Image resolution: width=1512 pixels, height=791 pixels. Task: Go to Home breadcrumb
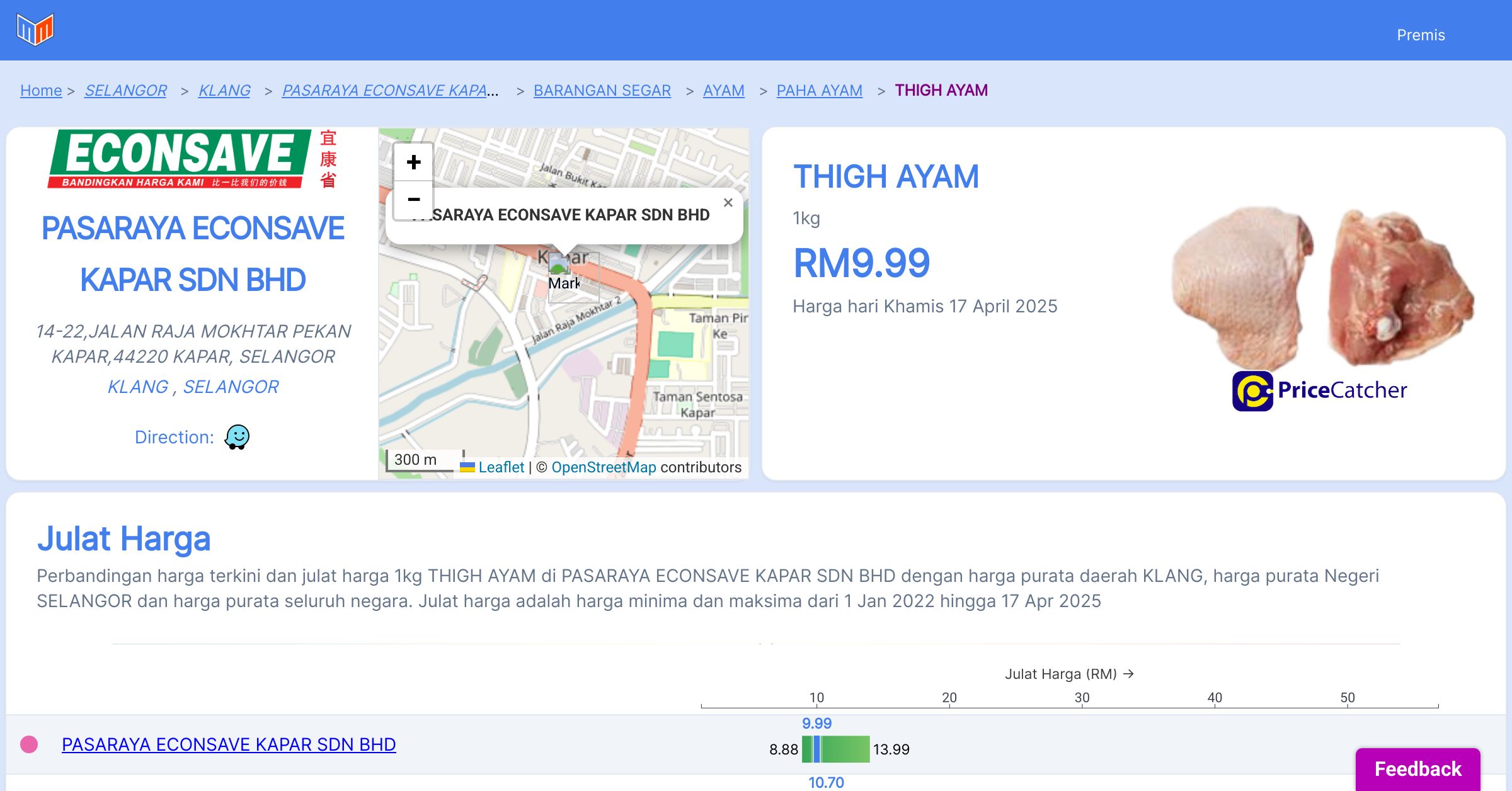click(x=41, y=91)
